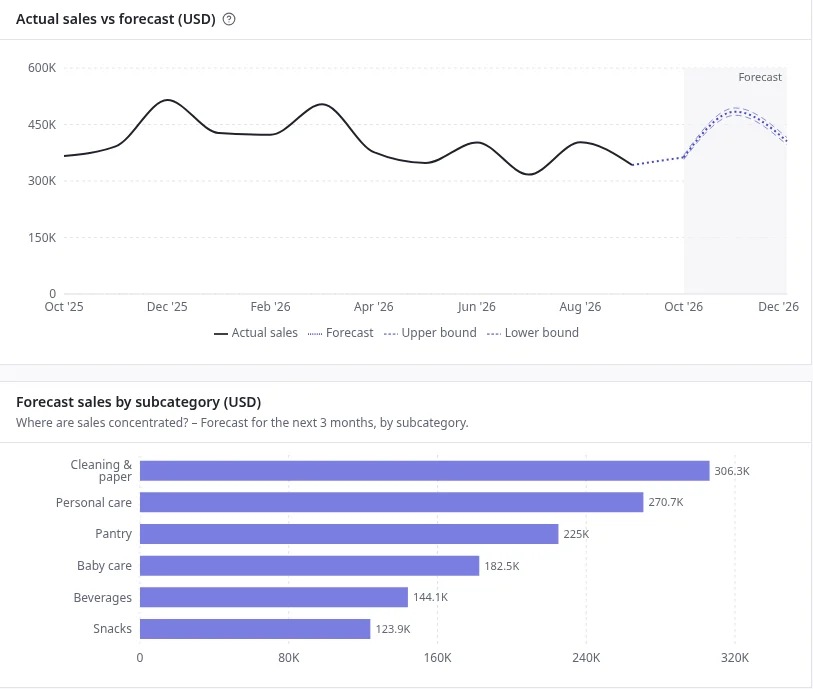Click the 123.9K value label

pos(393,629)
